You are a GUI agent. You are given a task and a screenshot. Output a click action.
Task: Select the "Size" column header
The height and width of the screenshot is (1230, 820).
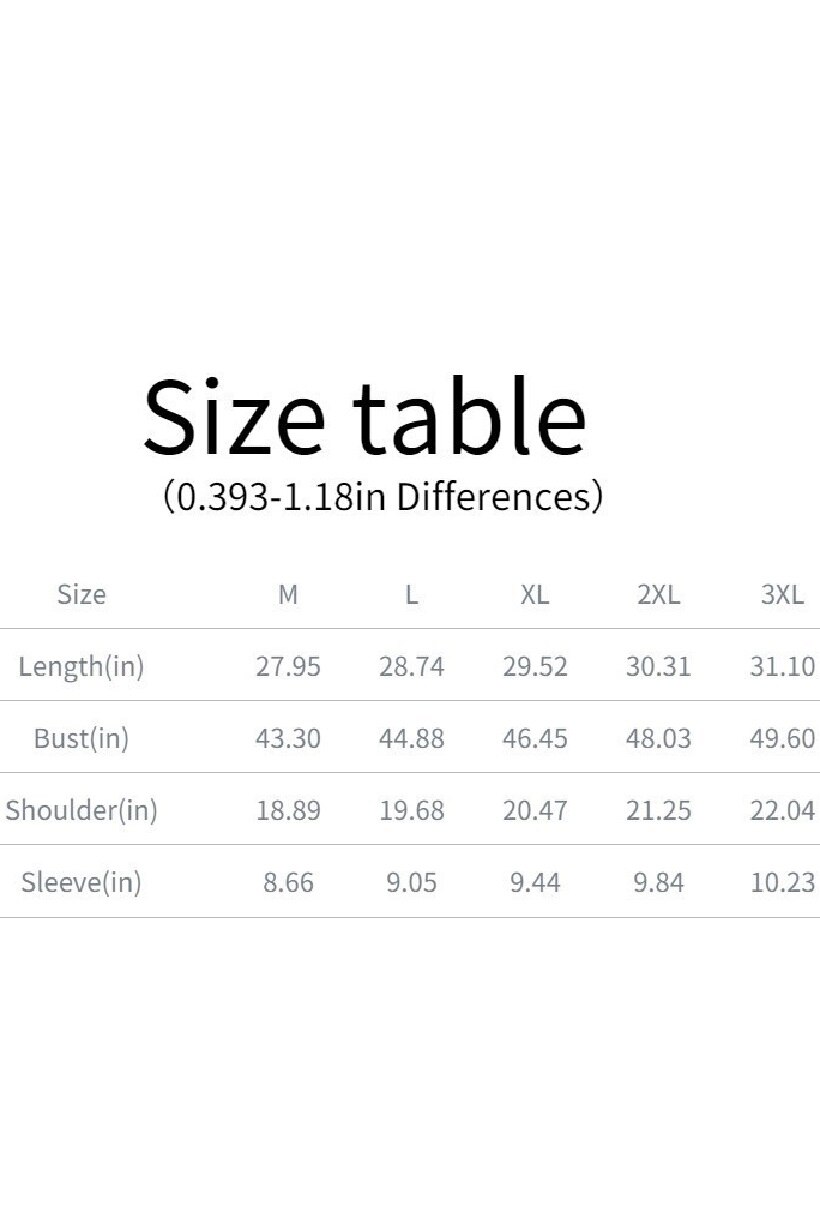click(x=81, y=594)
